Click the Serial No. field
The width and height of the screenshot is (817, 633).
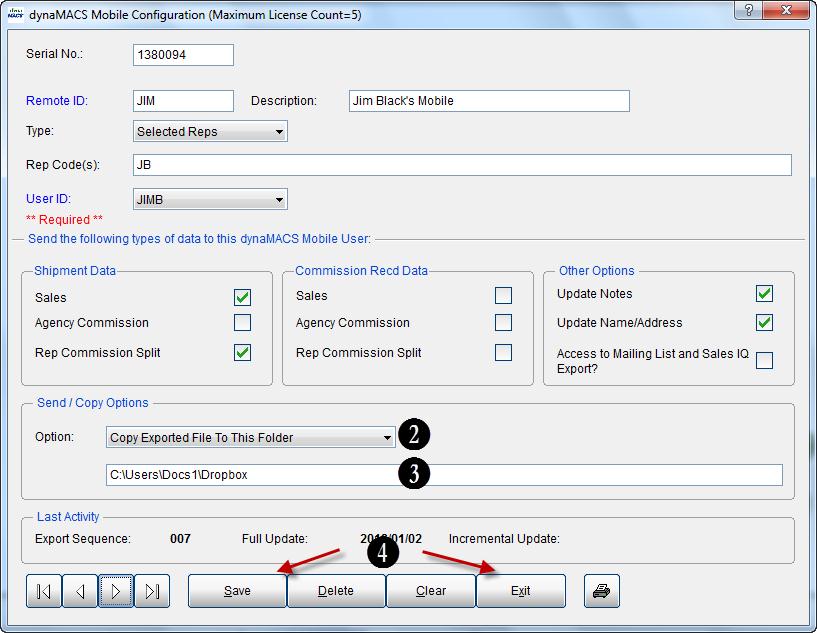(183, 55)
